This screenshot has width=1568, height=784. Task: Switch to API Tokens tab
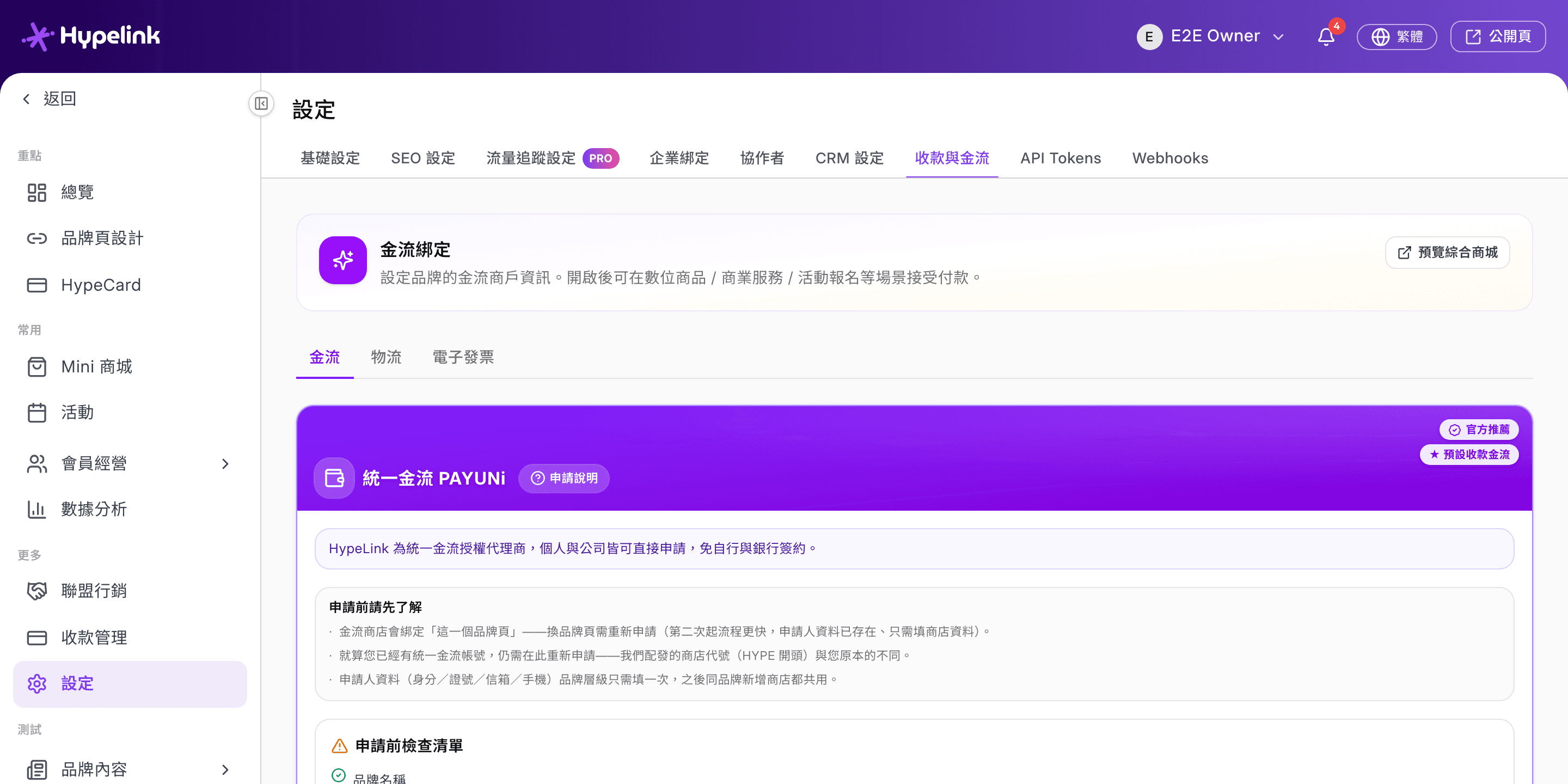pos(1061,158)
